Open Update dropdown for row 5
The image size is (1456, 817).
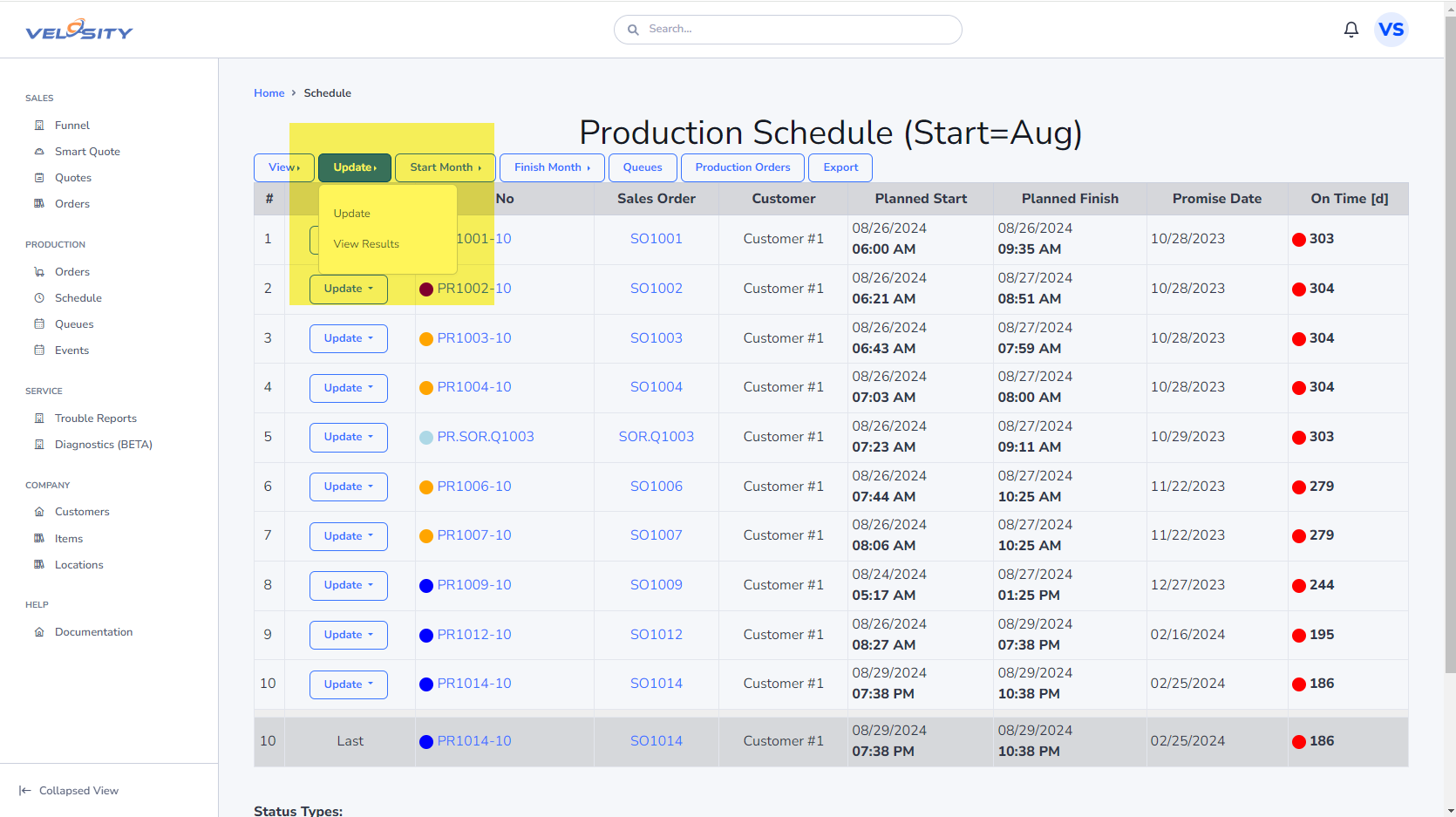pos(348,437)
